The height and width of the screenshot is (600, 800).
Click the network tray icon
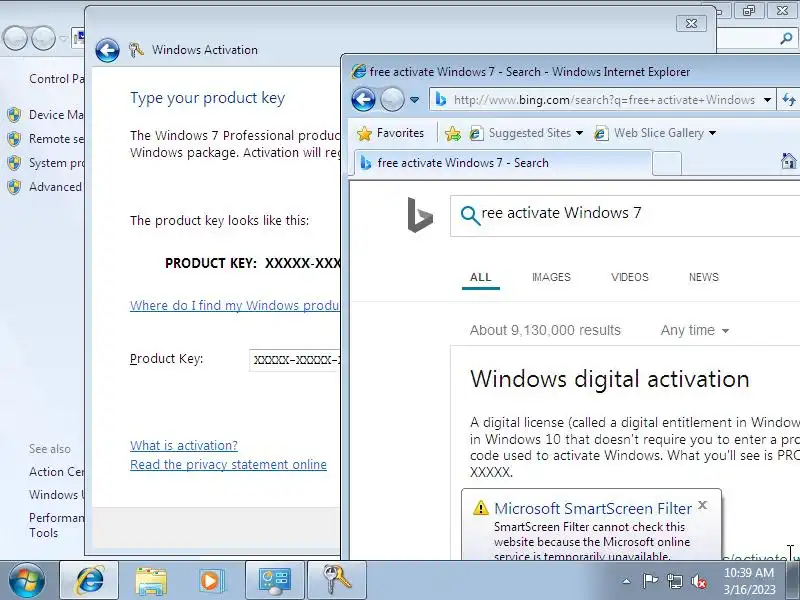[x=674, y=581]
